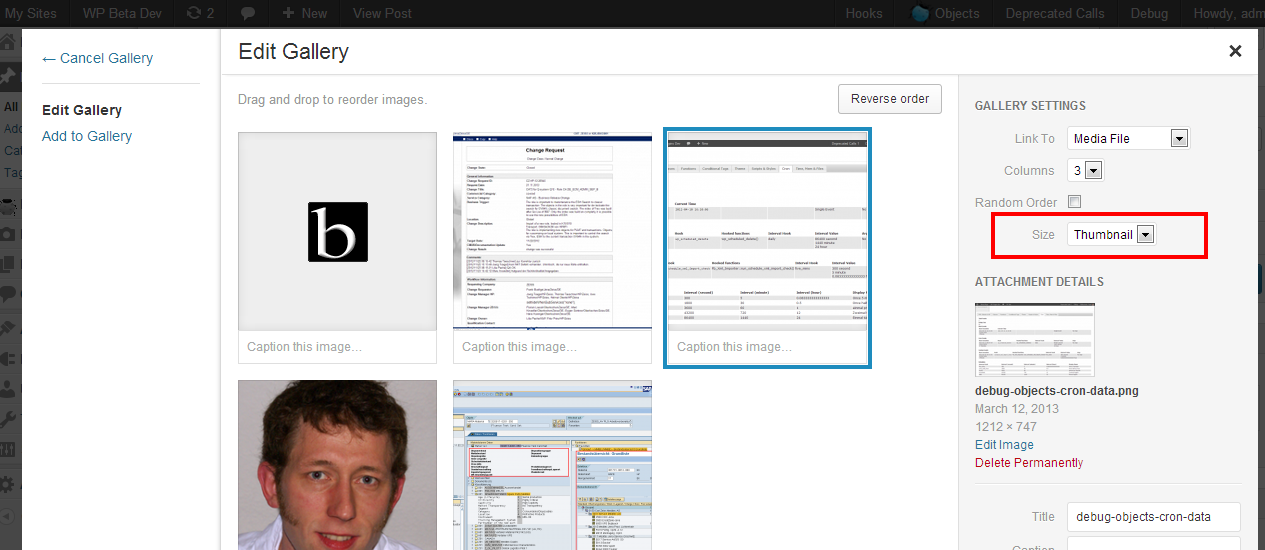Screen dimensions: 1265x550
Task: Click caption field under Change Request image
Action: click(552, 347)
